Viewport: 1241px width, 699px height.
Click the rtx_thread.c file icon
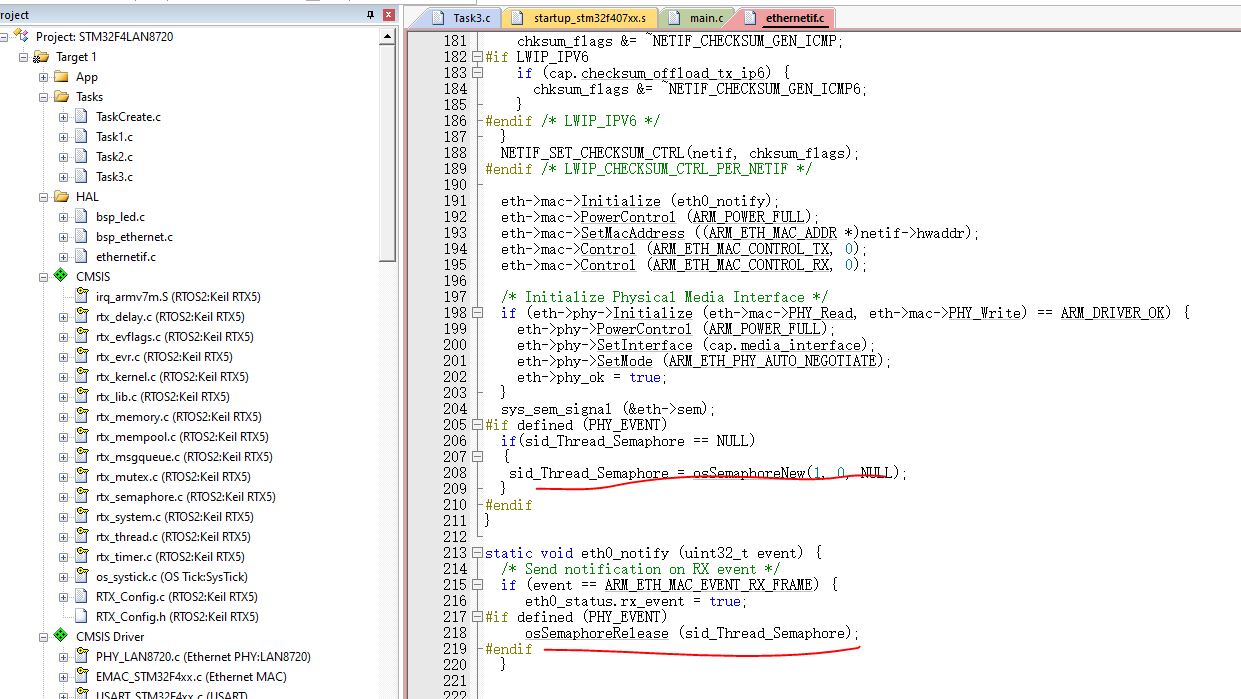pyautogui.click(x=82, y=537)
